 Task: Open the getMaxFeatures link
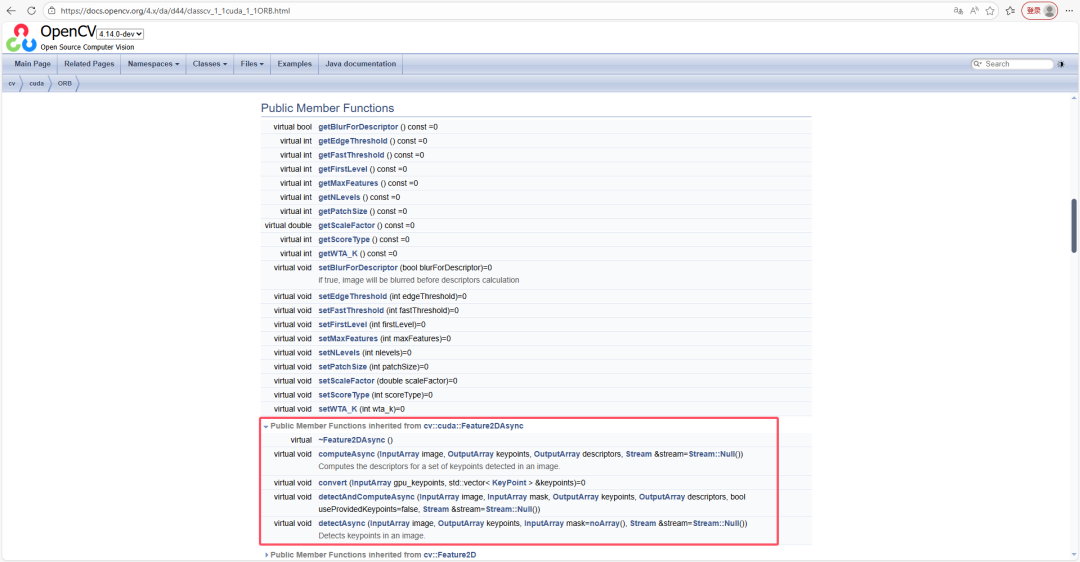pos(348,184)
